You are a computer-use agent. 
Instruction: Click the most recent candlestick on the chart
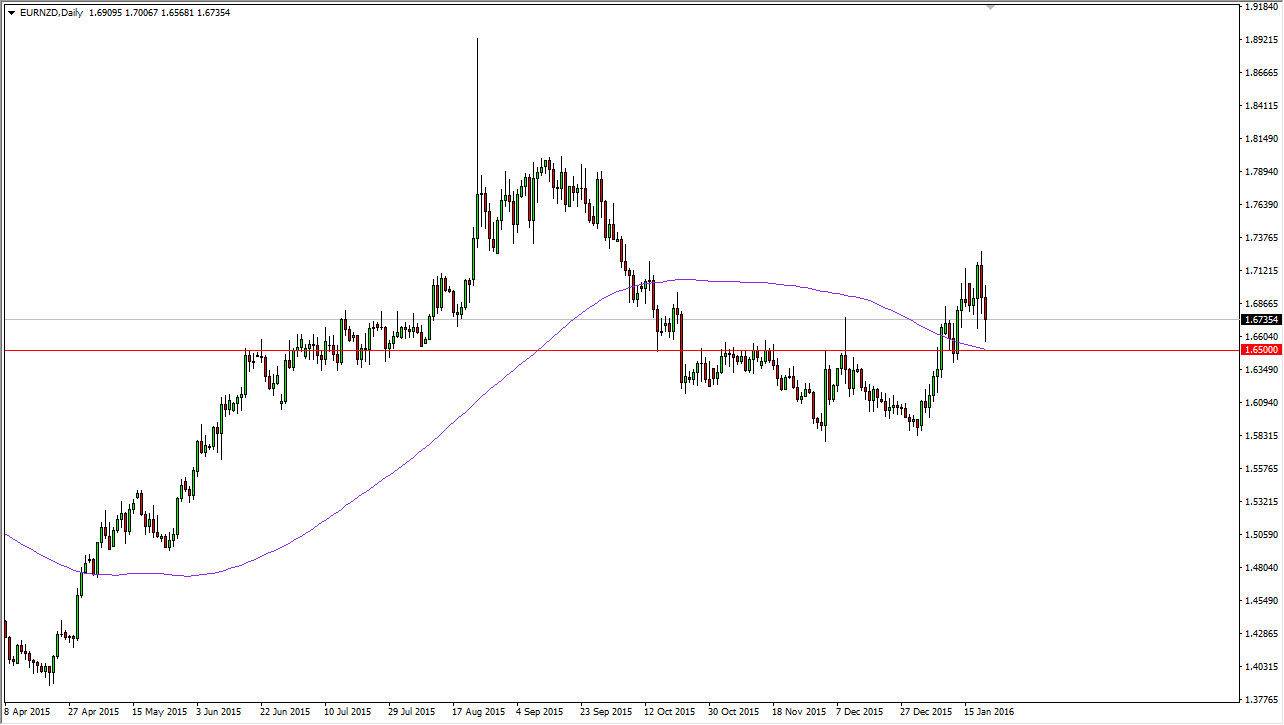(x=984, y=310)
